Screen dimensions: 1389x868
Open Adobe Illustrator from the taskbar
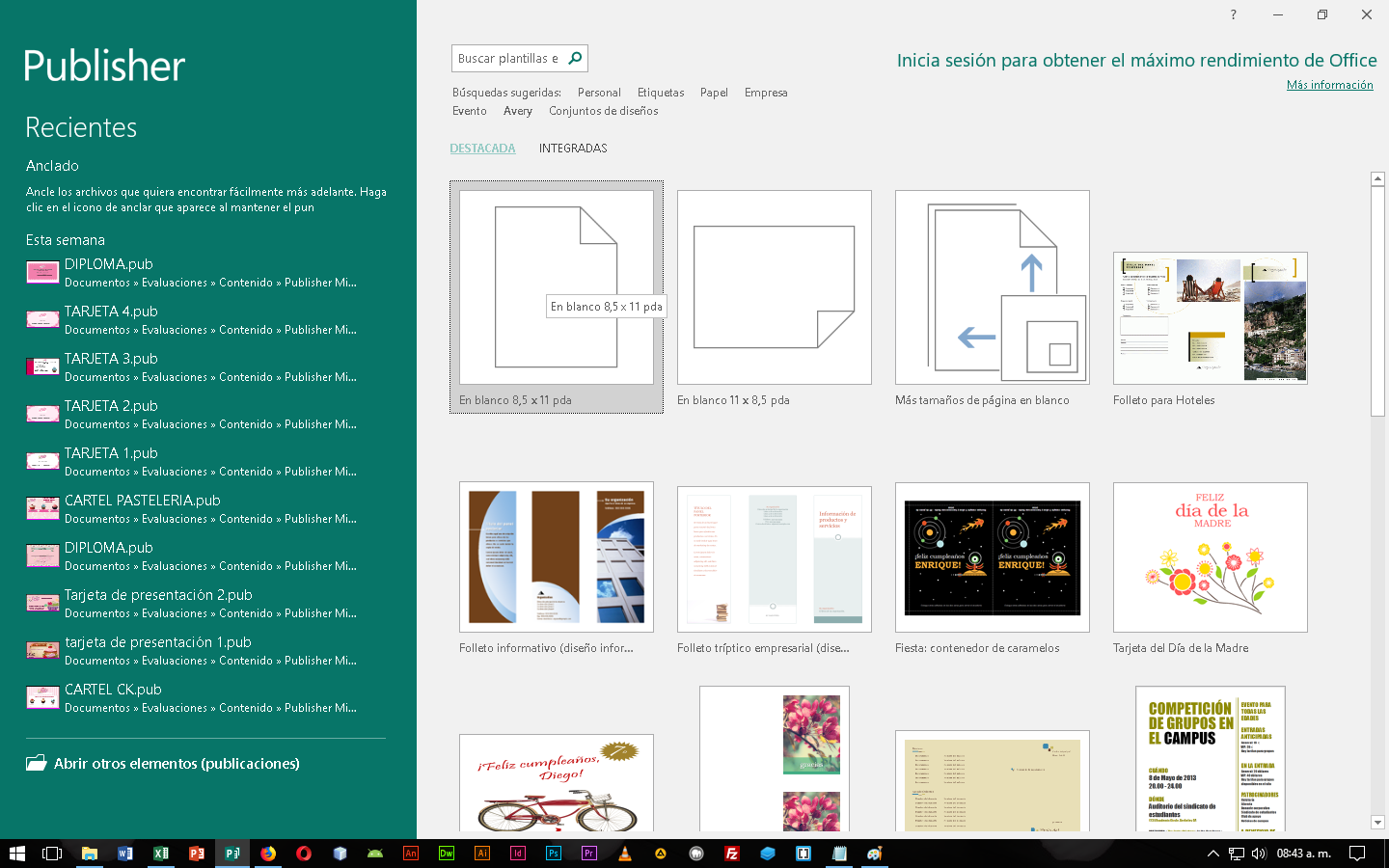482,854
